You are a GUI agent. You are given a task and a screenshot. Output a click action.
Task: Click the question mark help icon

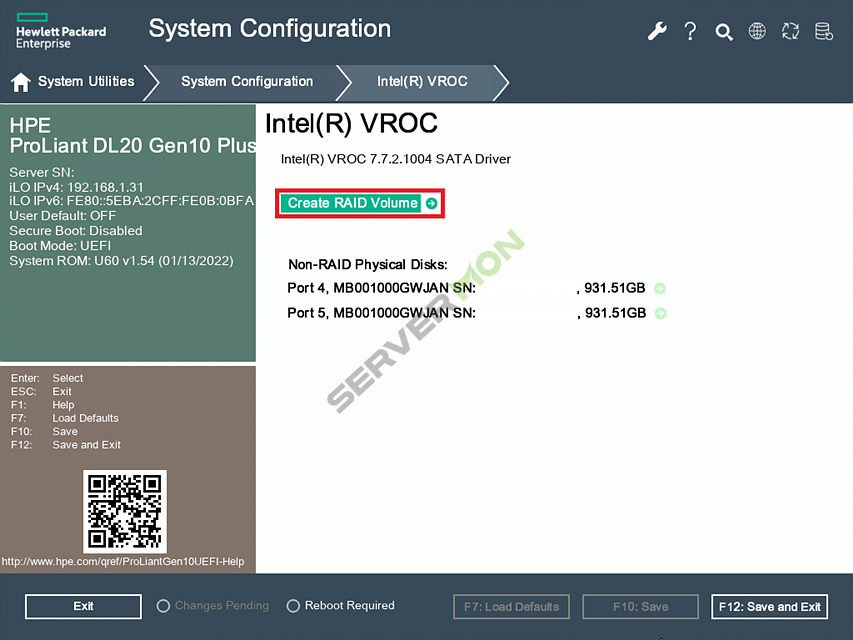click(x=690, y=31)
